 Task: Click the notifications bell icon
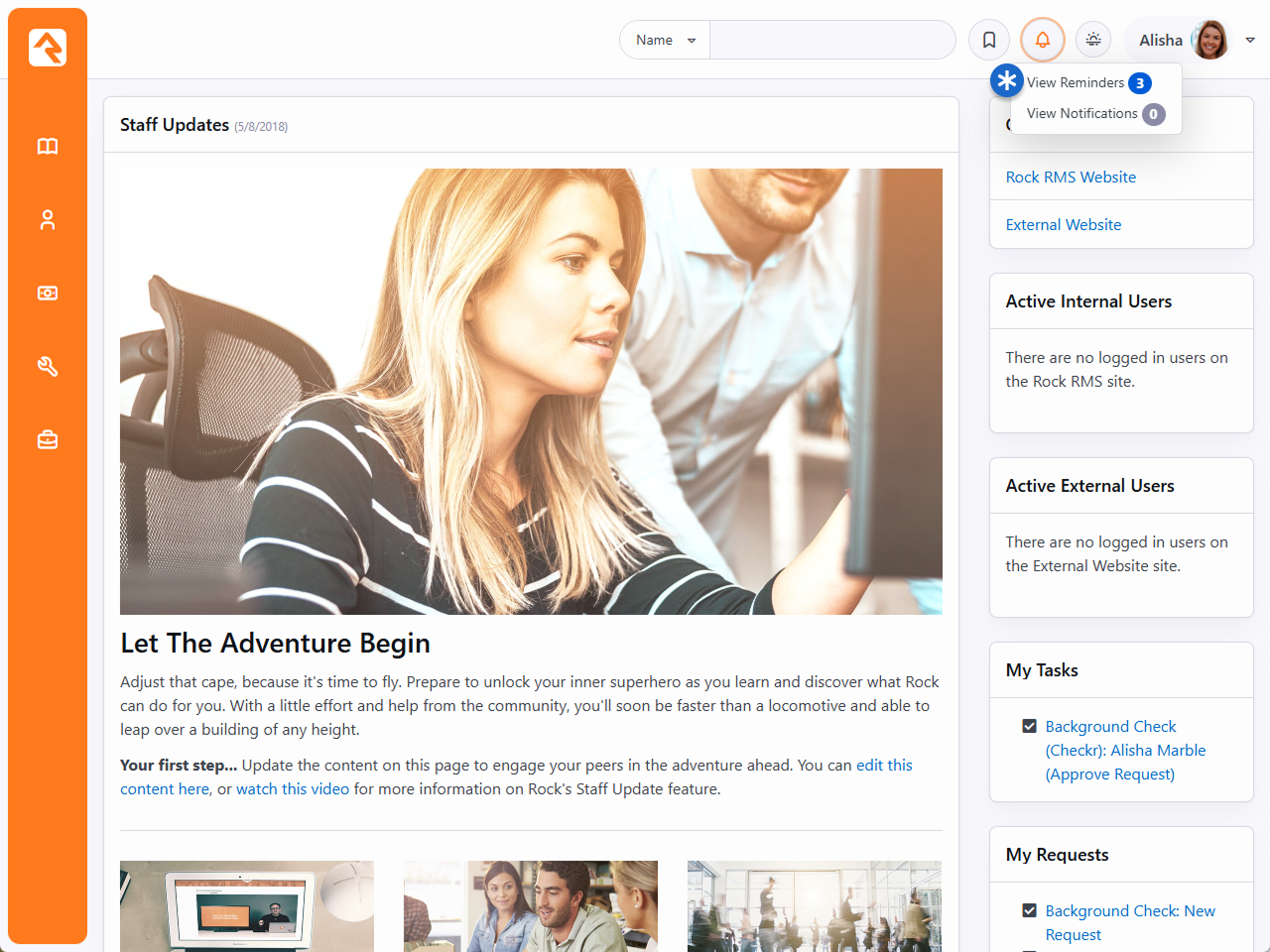click(x=1042, y=41)
